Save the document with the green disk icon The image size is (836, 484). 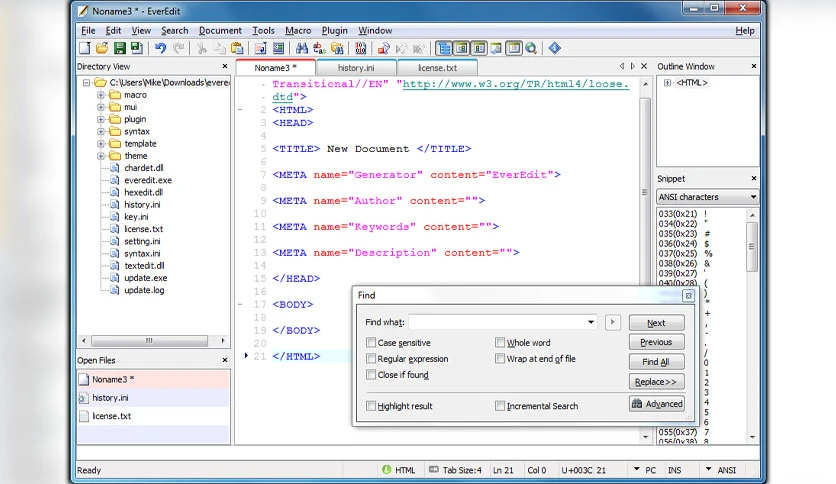coord(119,48)
